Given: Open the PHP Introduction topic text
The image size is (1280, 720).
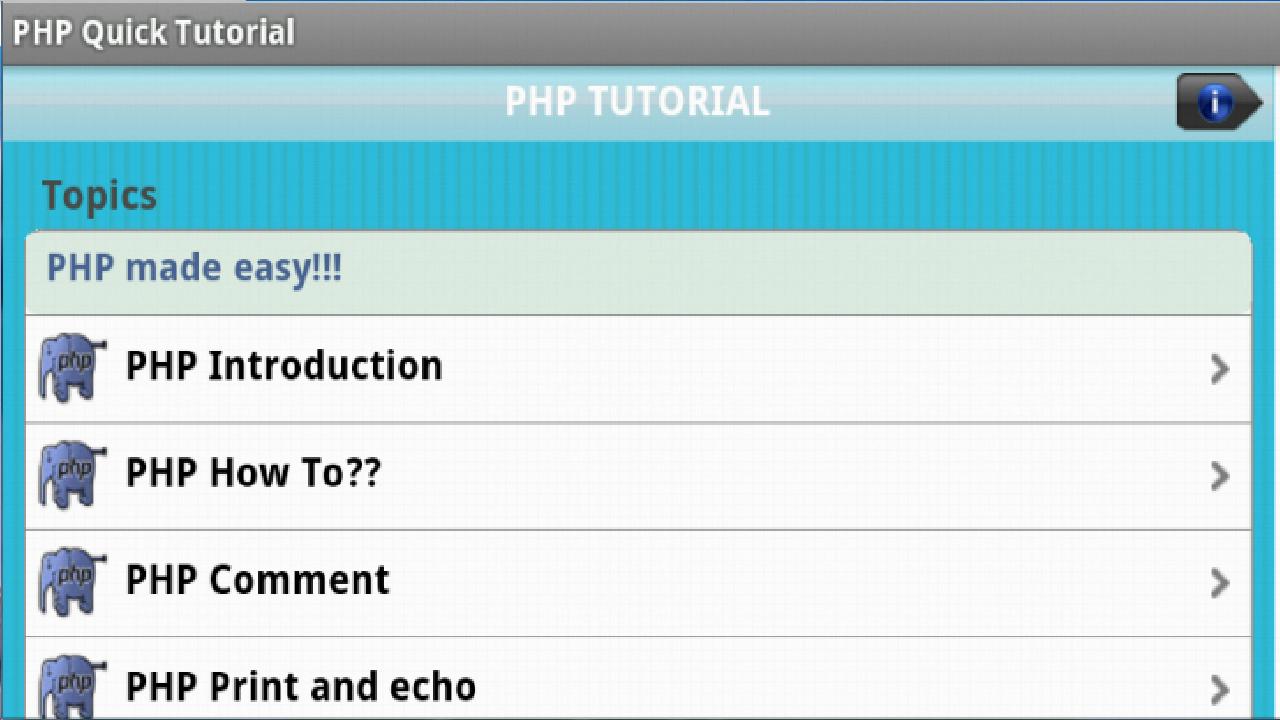Looking at the screenshot, I should pyautogui.click(x=284, y=366).
